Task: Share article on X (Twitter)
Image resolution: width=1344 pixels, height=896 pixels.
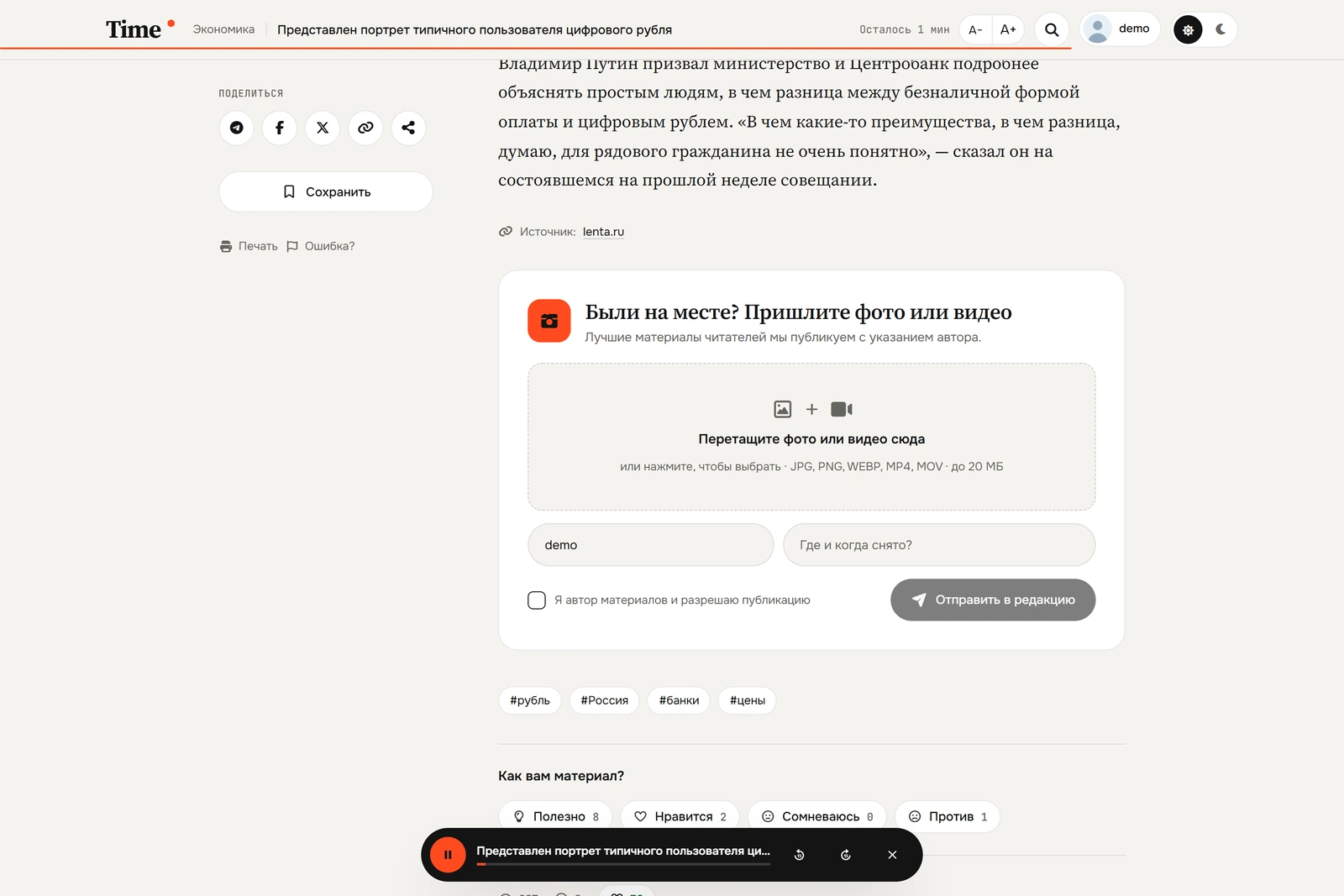Action: 323,128
